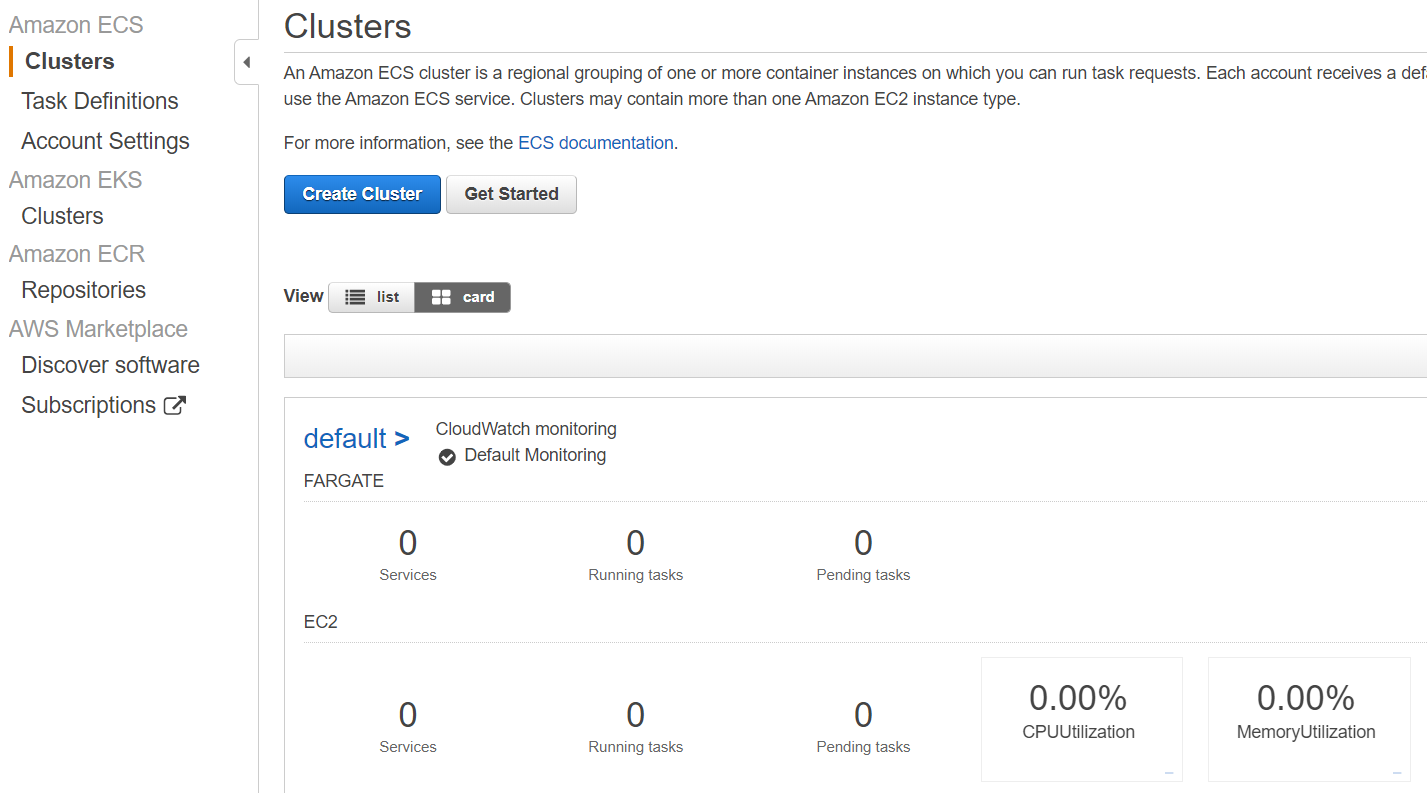Click EC2 Pending tasks count
Viewport: 1427px width, 793px height.
(x=863, y=715)
